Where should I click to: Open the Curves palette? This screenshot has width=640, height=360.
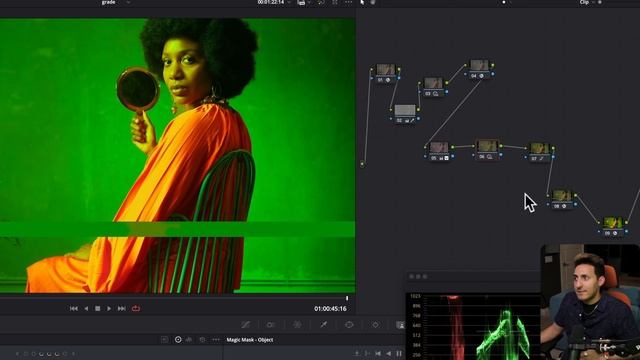pos(245,325)
